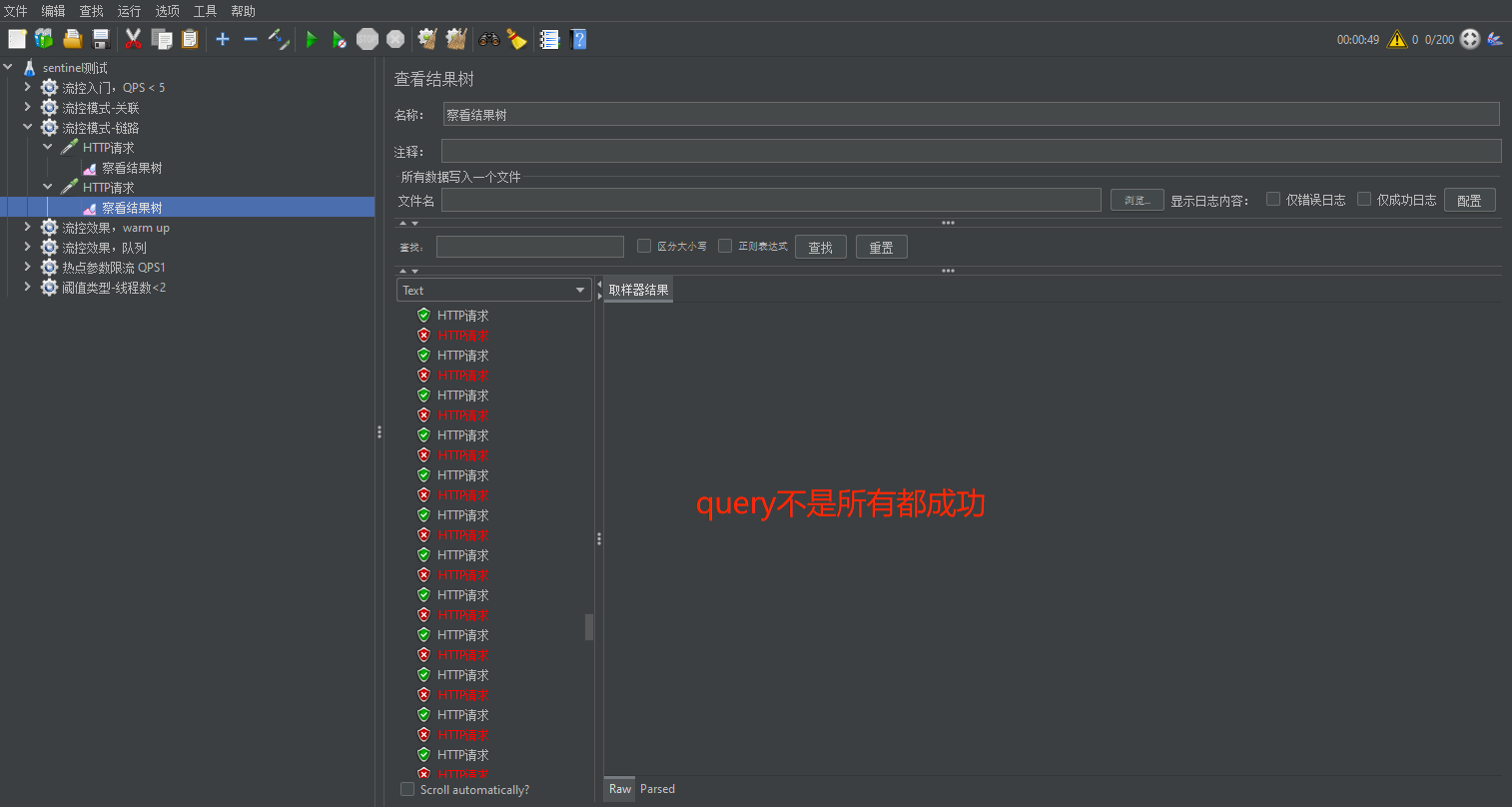Expand the 热点参数限流 QPS1 group
The height and width of the screenshot is (807, 1512).
pos(28,268)
